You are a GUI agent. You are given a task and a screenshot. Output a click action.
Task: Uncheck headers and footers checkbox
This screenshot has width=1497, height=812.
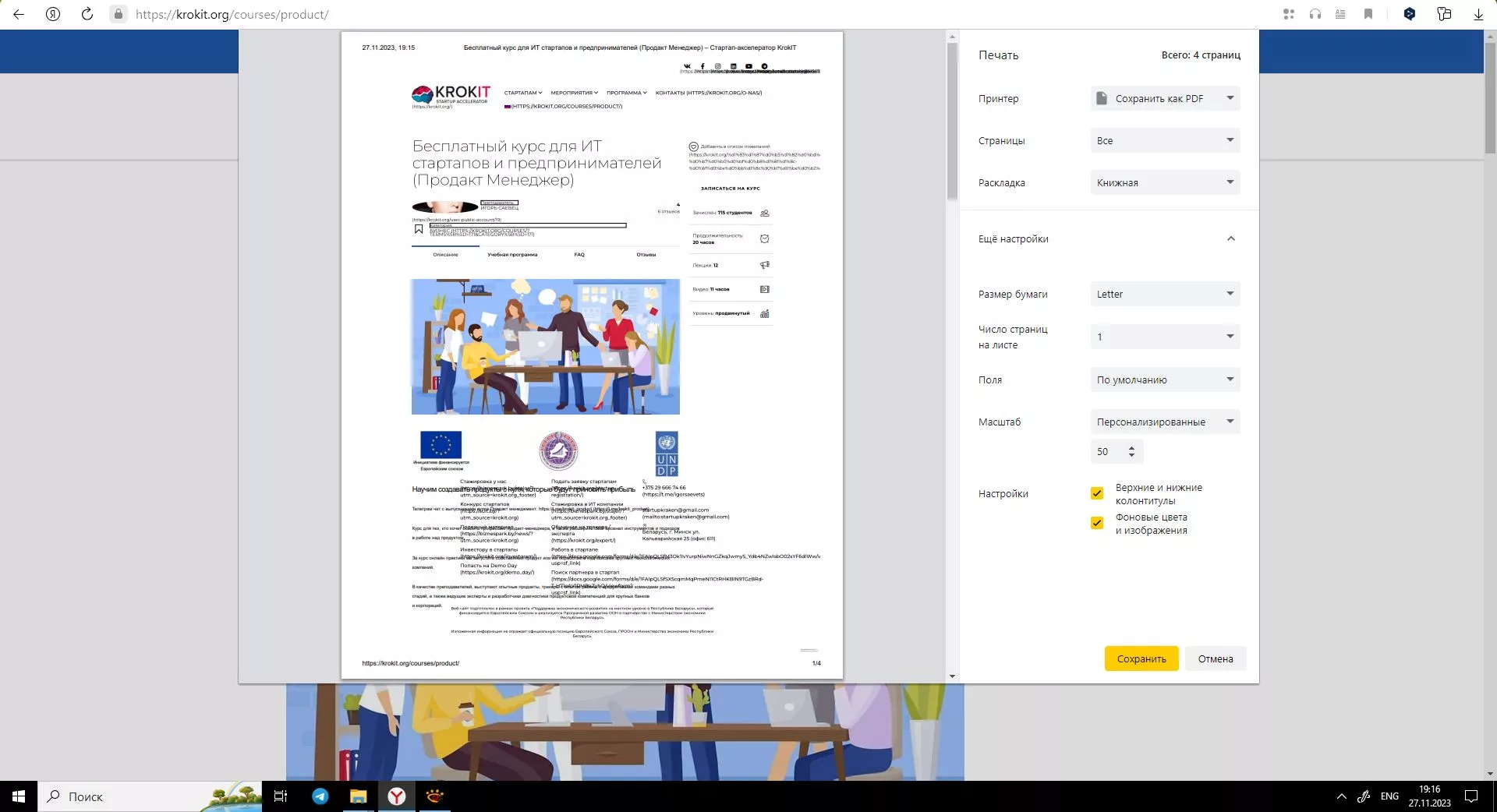coord(1097,493)
